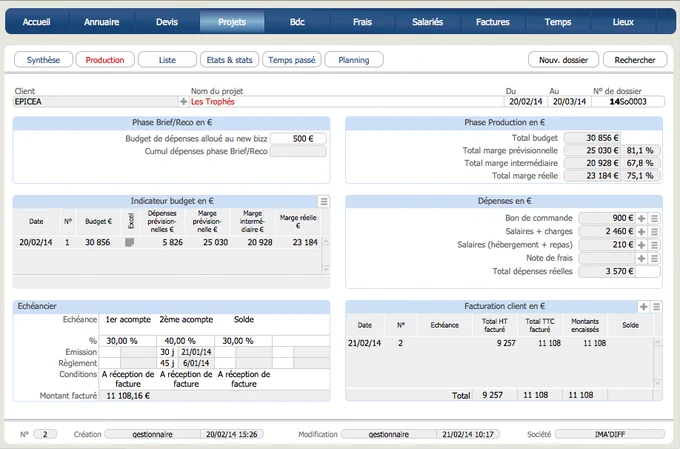The width and height of the screenshot is (680, 449).
Task: Select the Projets menu item
Action: point(232,22)
